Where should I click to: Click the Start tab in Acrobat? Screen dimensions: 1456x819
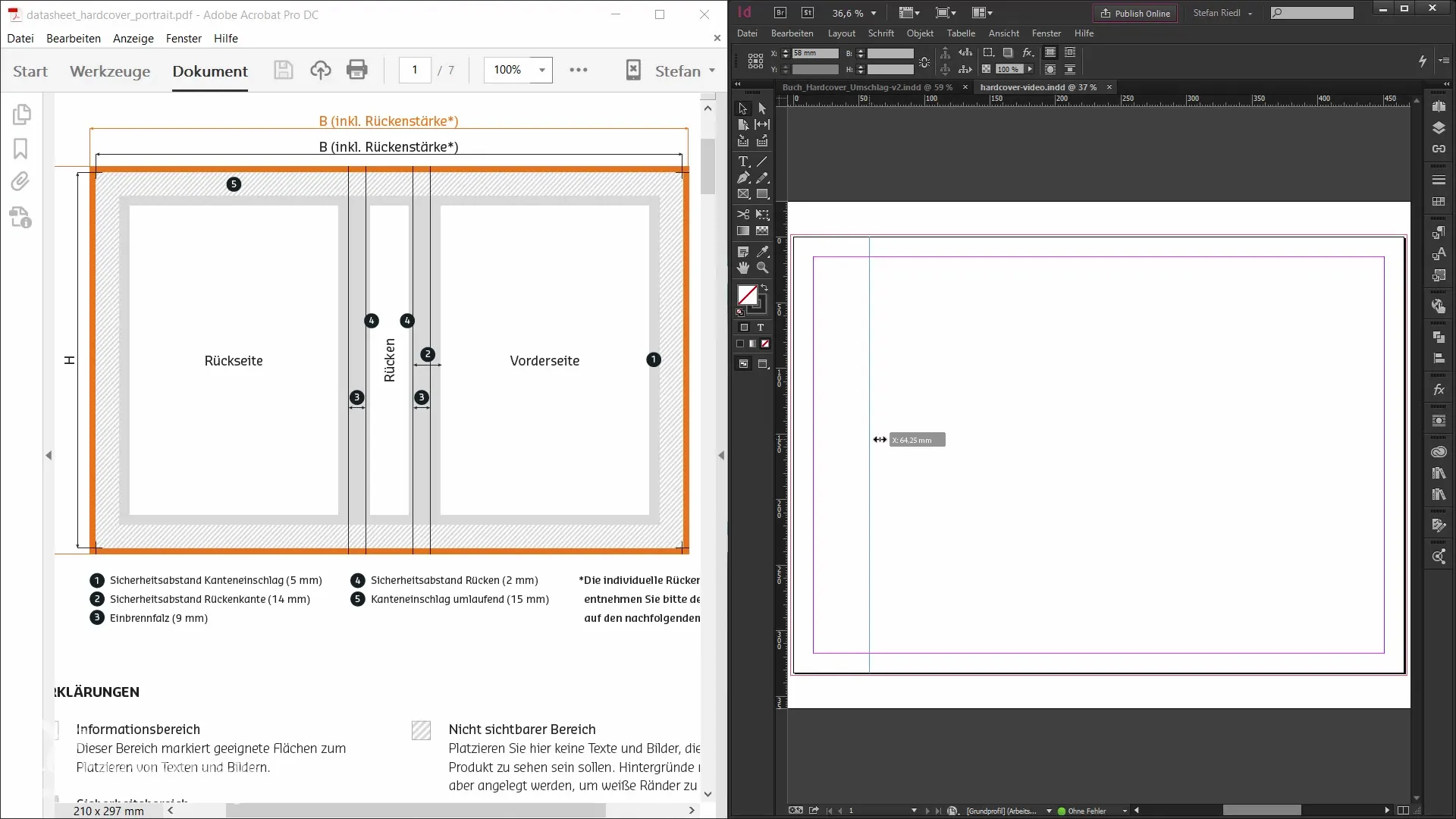[x=30, y=71]
